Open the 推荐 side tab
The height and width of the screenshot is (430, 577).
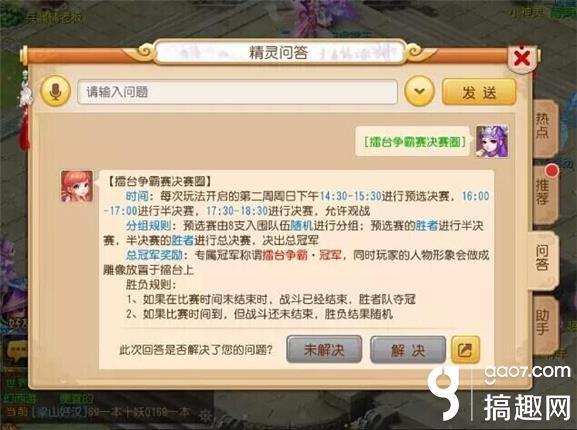click(544, 192)
